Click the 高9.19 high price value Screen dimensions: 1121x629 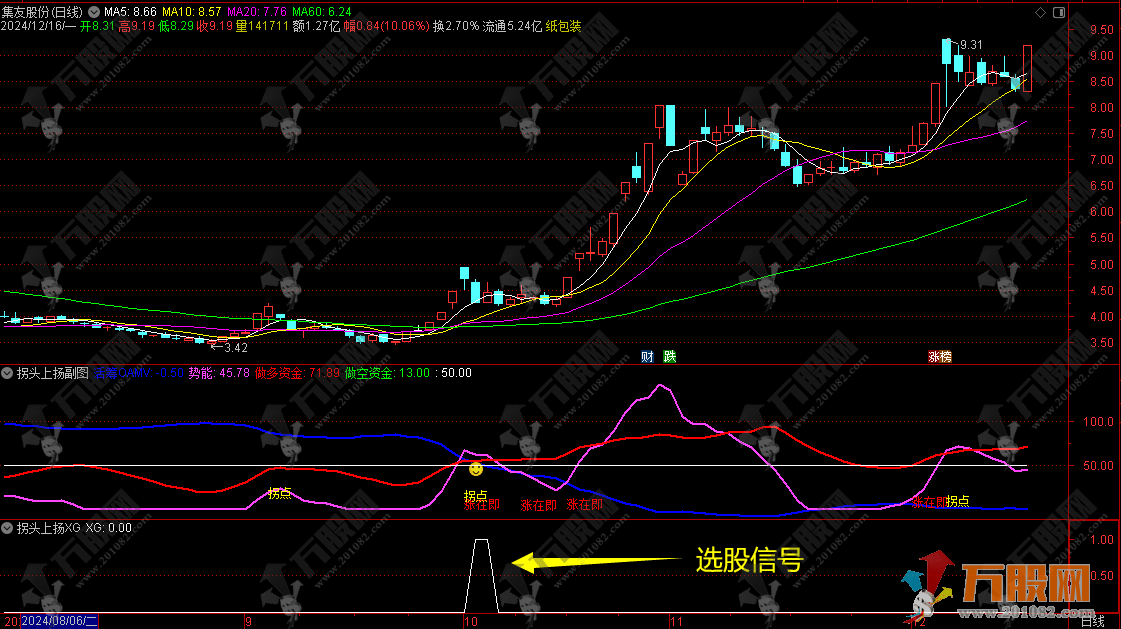pos(137,26)
